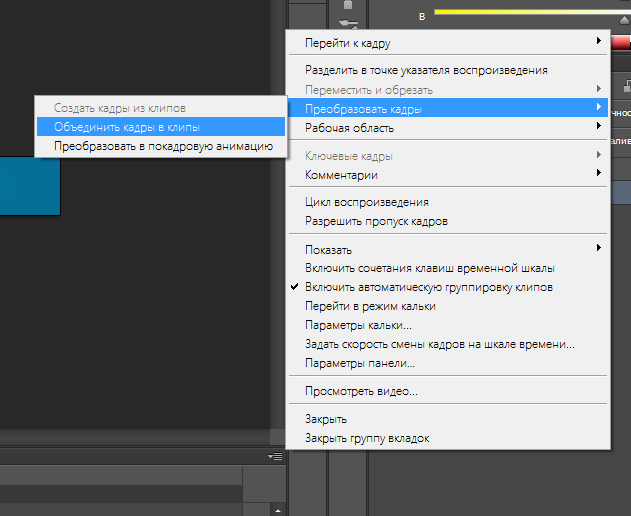Expand arrow next to 'Показать'
The image size is (631, 516).
click(x=599, y=248)
